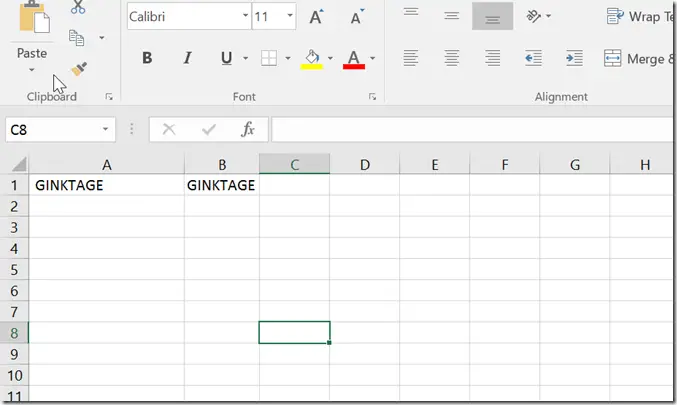Open the Fill Color dropdown arrow
Image resolution: width=677 pixels, height=405 pixels.
coord(330,58)
